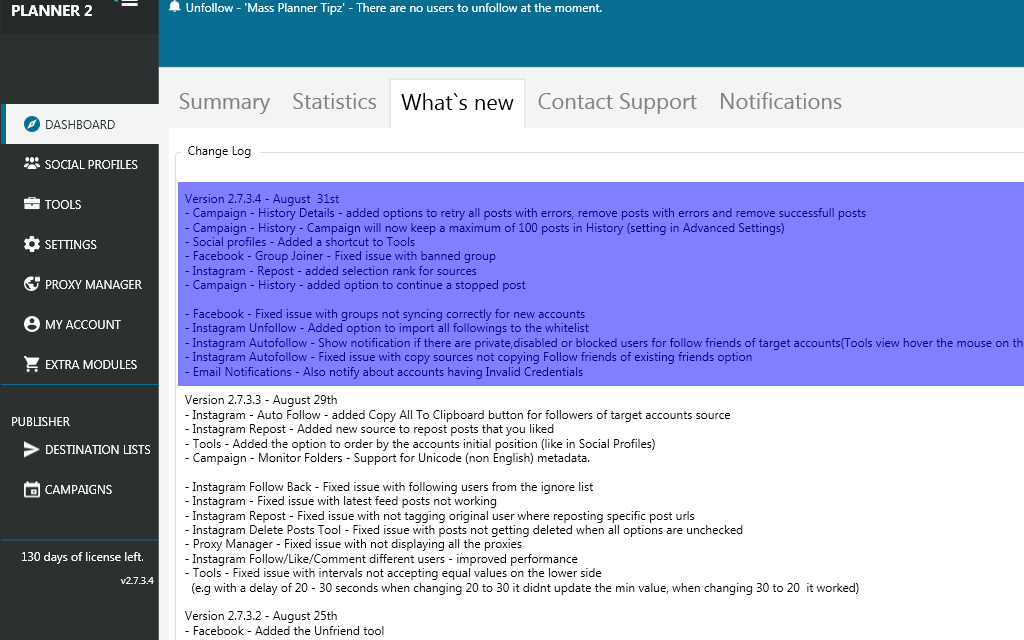The height and width of the screenshot is (640, 1024).
Task: Collapse the PUBLISHER section header
Action: tap(40, 421)
